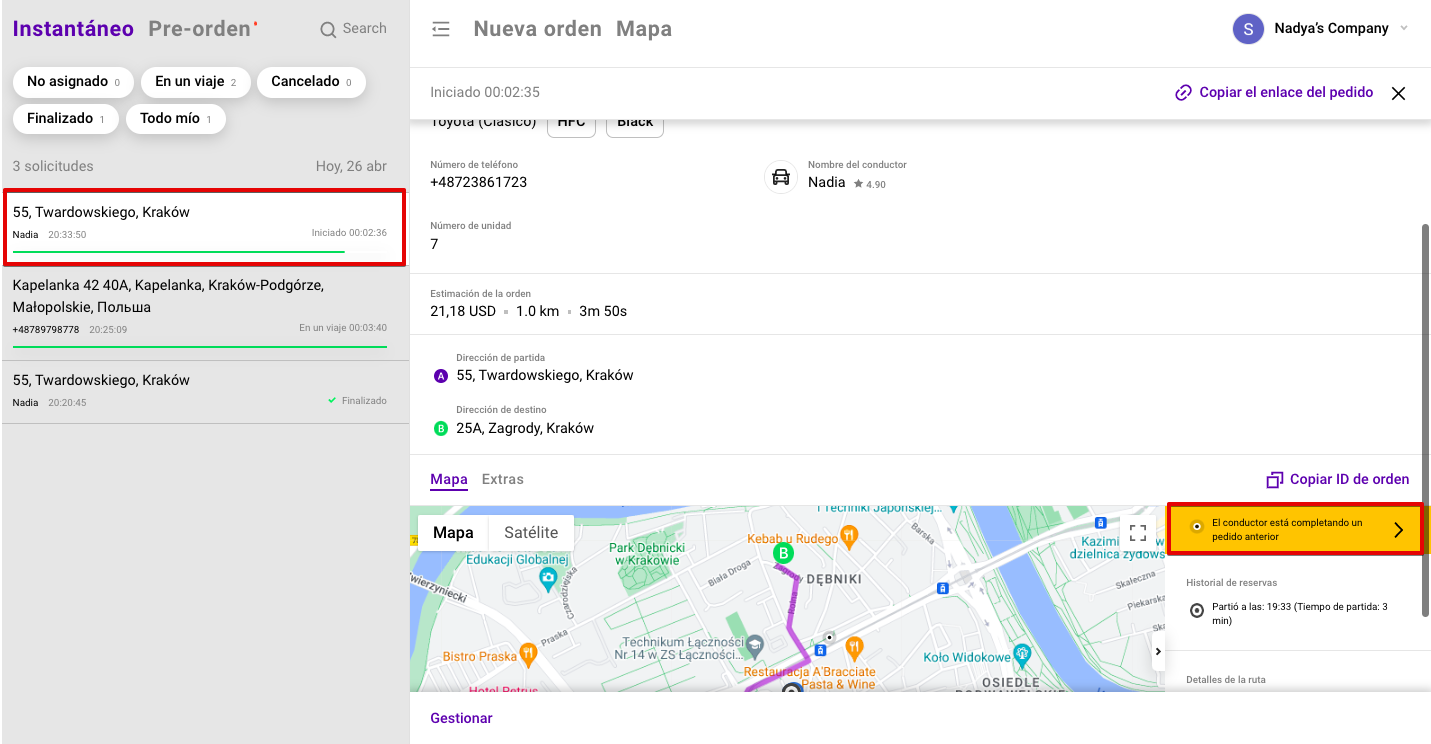Click destination address 25A, Zagrody, Kraków
This screenshot has width=1431, height=744.
(525, 428)
